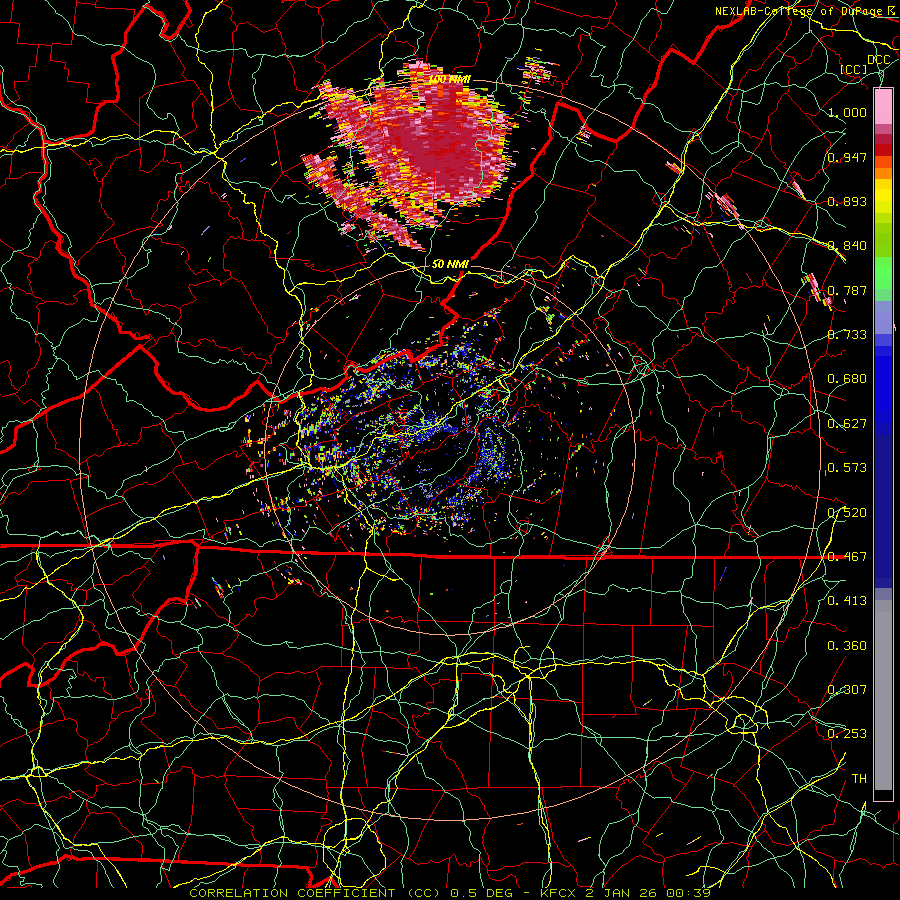Image resolution: width=900 pixels, height=900 pixels.
Task: Click the 50 NMI range ring label
Action: (x=450, y=264)
